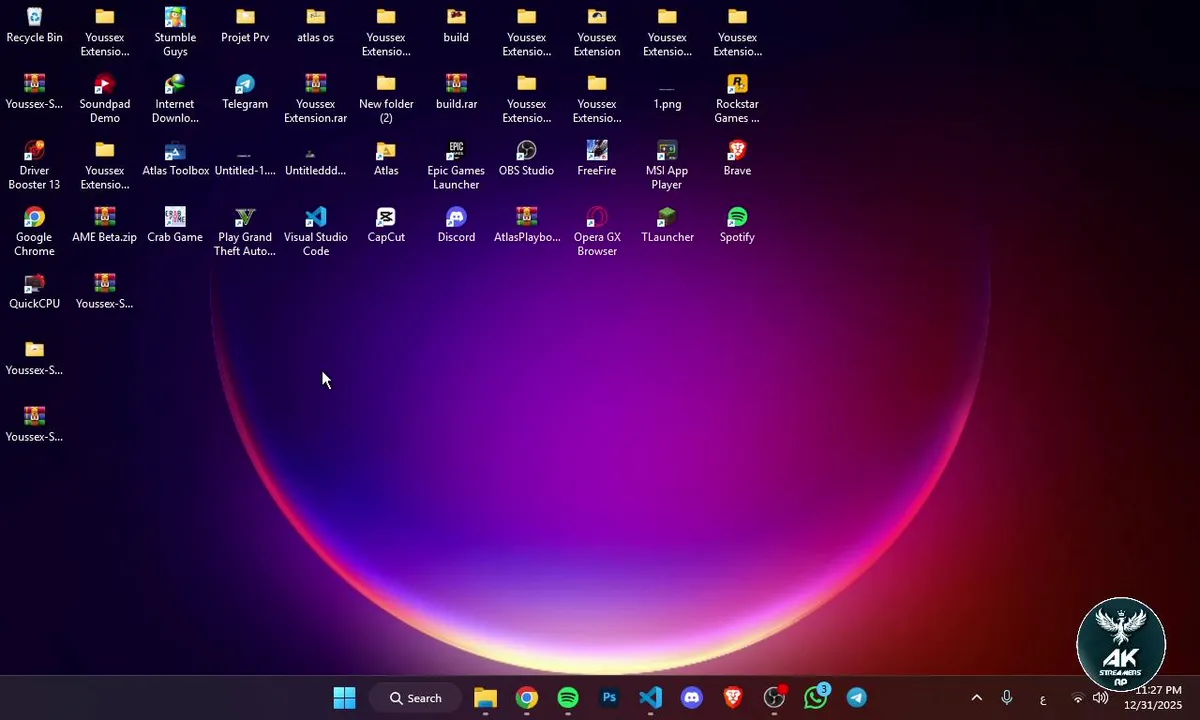Screen dimensions: 1200x720
Task: Click the Opera GX Browser shortcut
Action: coord(597,232)
